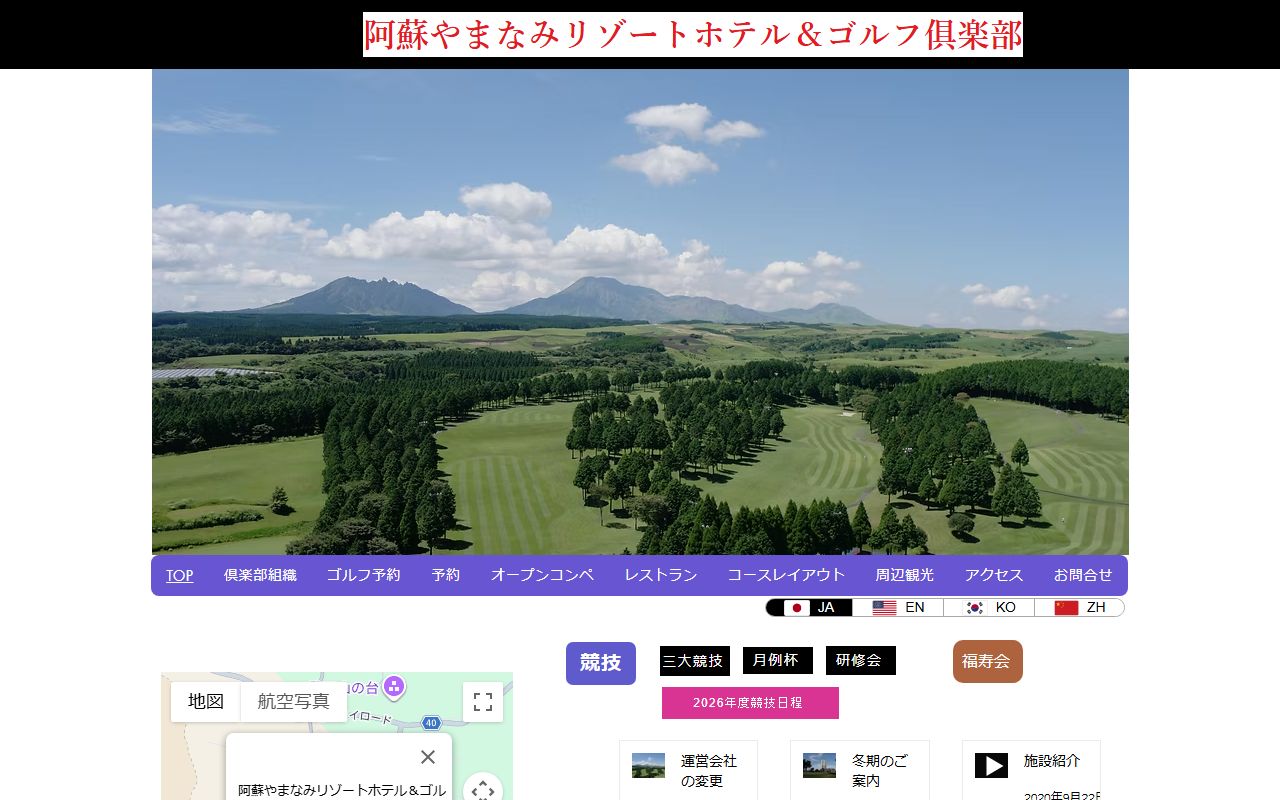This screenshot has height=800, width=1280.
Task: Click the site title 阿蘇やまなみリゾートホテル＆ゴルフ倶楽部
Action: pos(693,35)
